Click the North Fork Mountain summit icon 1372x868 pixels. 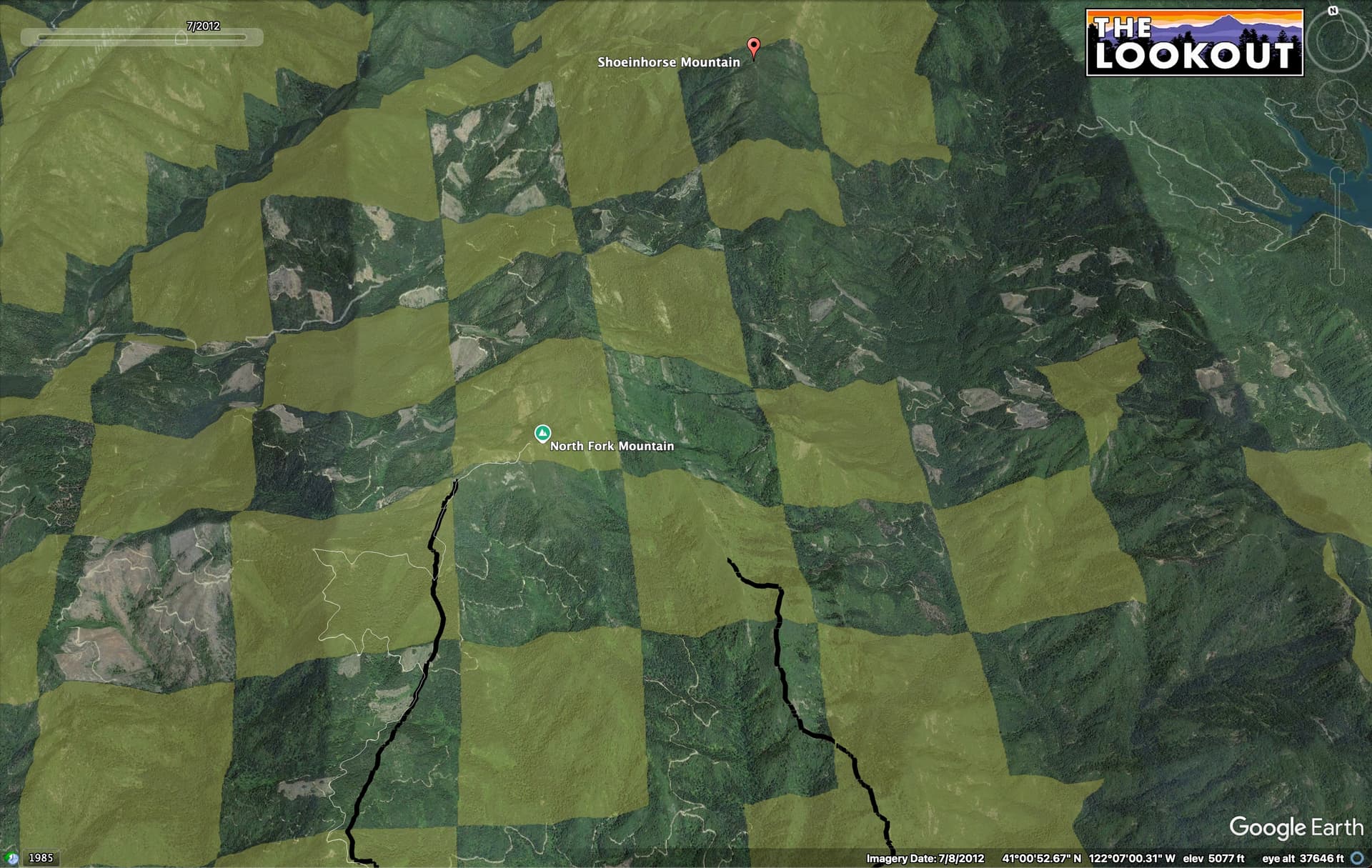[542, 433]
